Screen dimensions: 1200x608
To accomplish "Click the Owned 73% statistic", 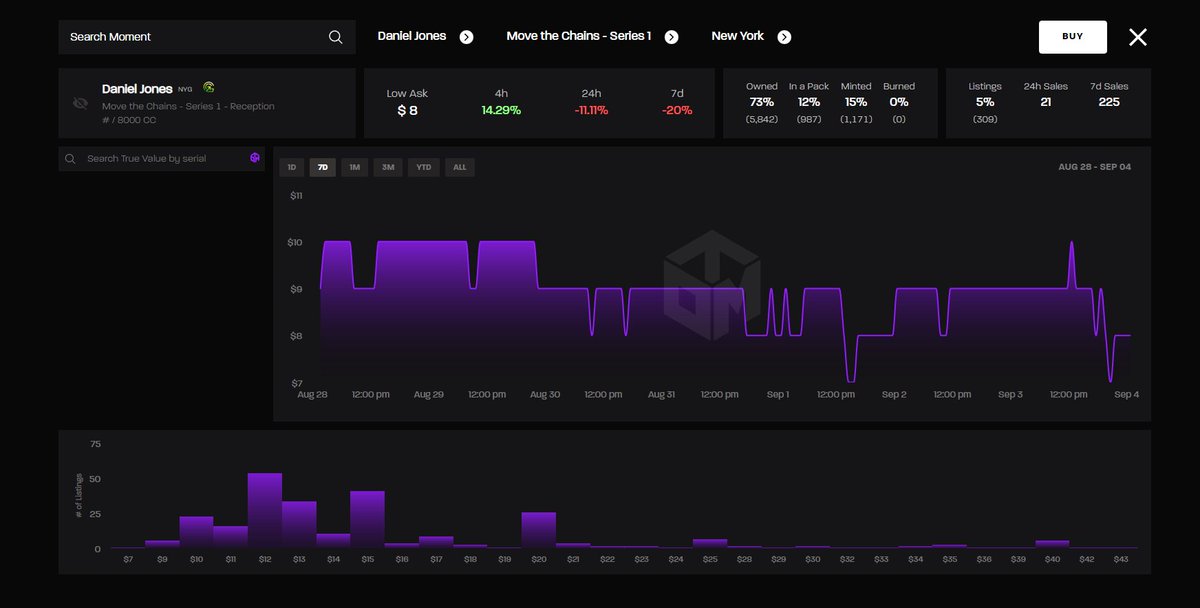I will 762,102.
